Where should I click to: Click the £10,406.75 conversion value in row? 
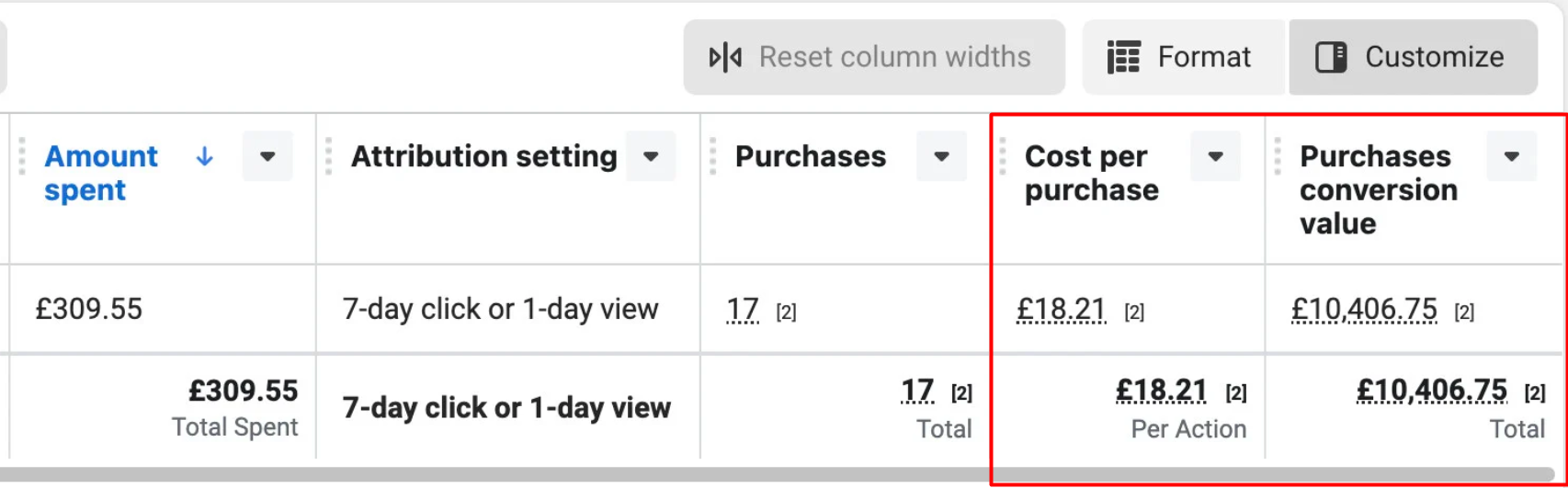coord(1364,310)
